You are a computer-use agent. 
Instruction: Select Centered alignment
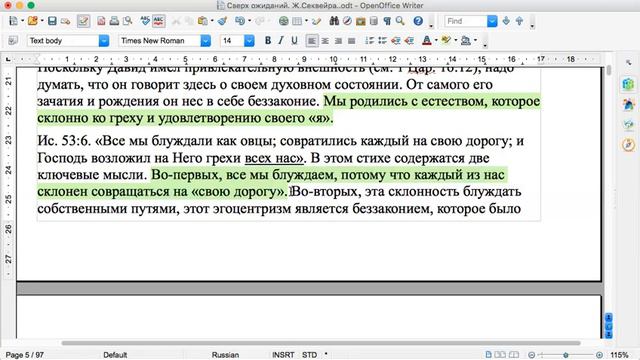[325, 40]
